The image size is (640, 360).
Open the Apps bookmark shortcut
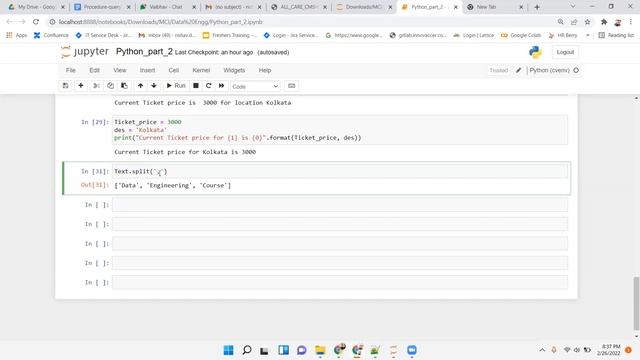(x=17, y=36)
